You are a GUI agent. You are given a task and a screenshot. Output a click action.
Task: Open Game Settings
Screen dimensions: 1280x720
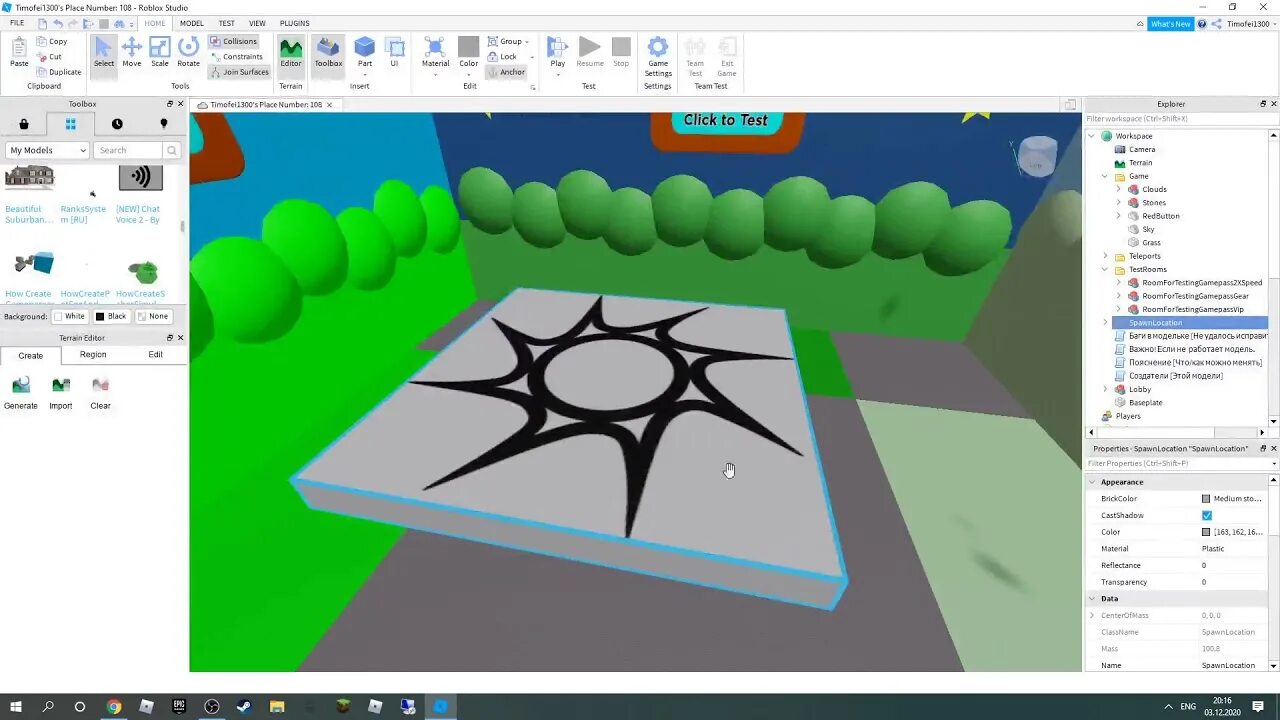(x=658, y=55)
